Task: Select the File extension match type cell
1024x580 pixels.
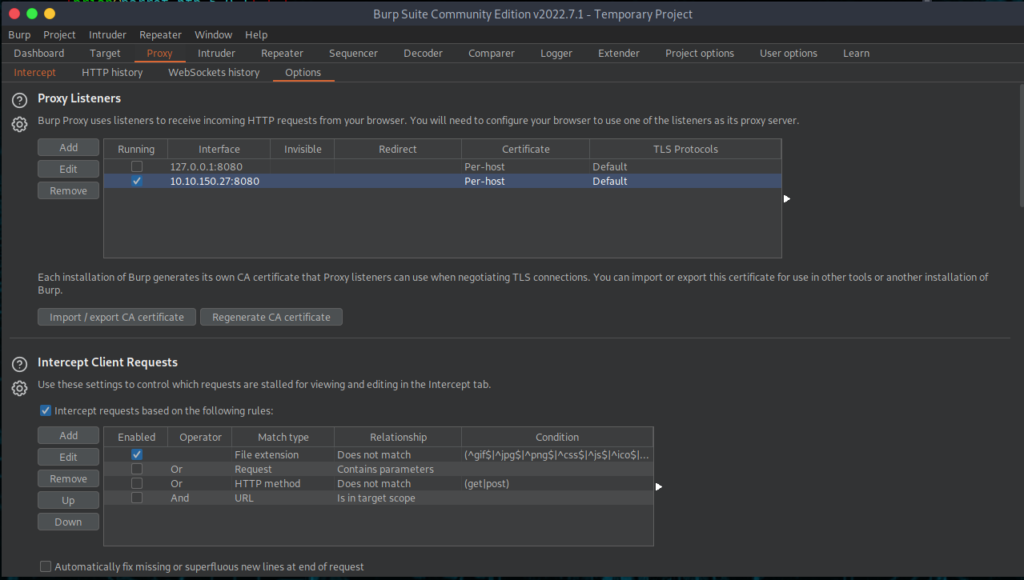Action: 283,455
